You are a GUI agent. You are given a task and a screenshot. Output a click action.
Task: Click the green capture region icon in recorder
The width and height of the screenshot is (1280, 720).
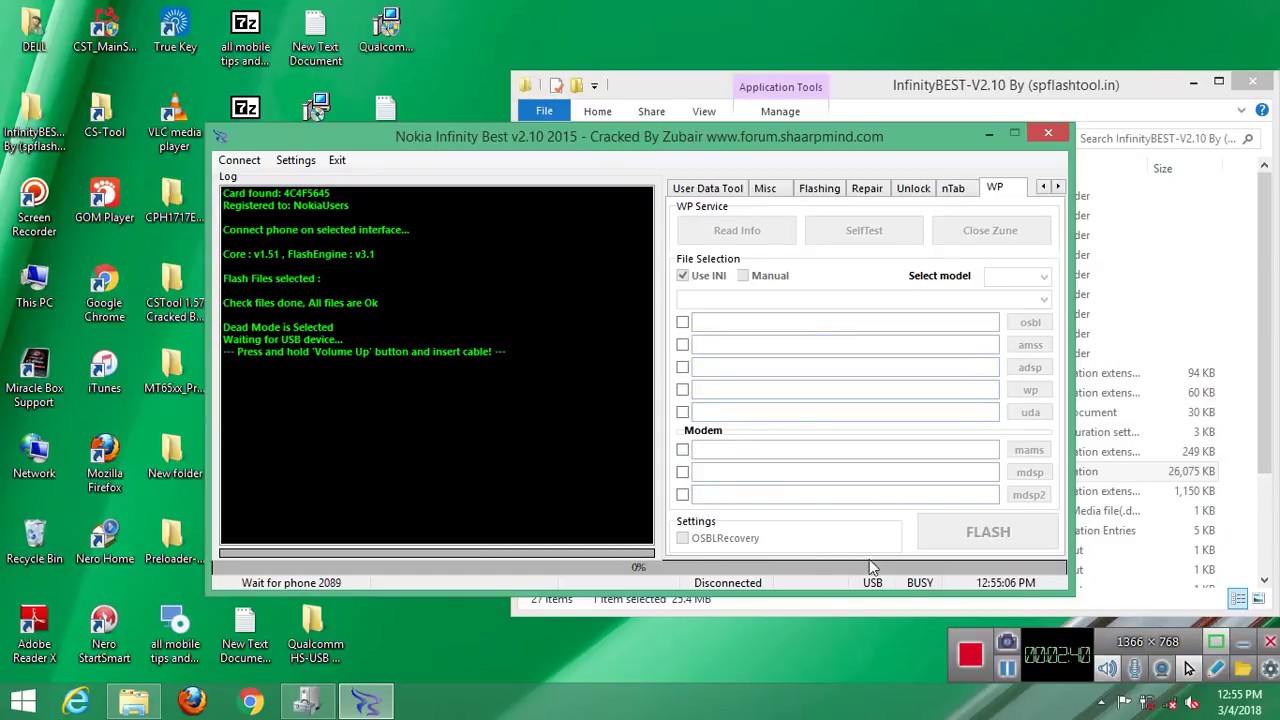[x=1216, y=642]
